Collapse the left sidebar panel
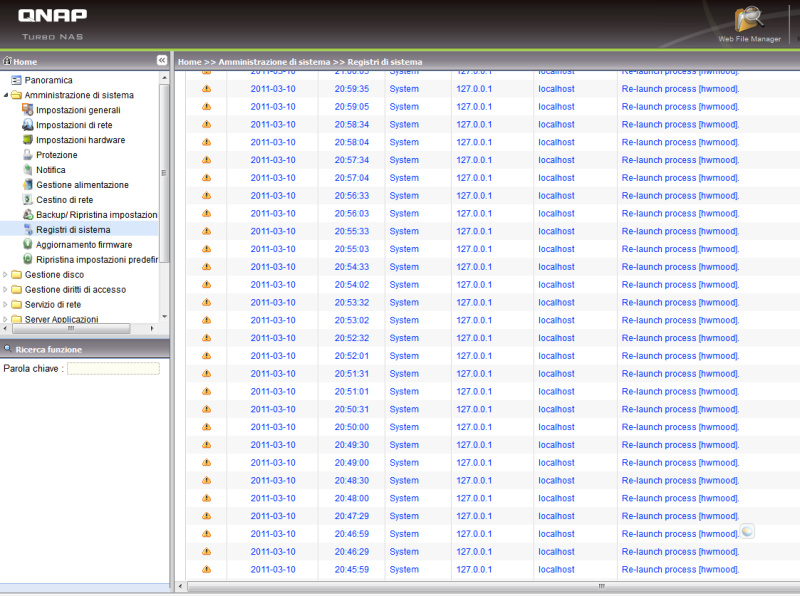Screen dimensions: 800x596 (x=161, y=61)
